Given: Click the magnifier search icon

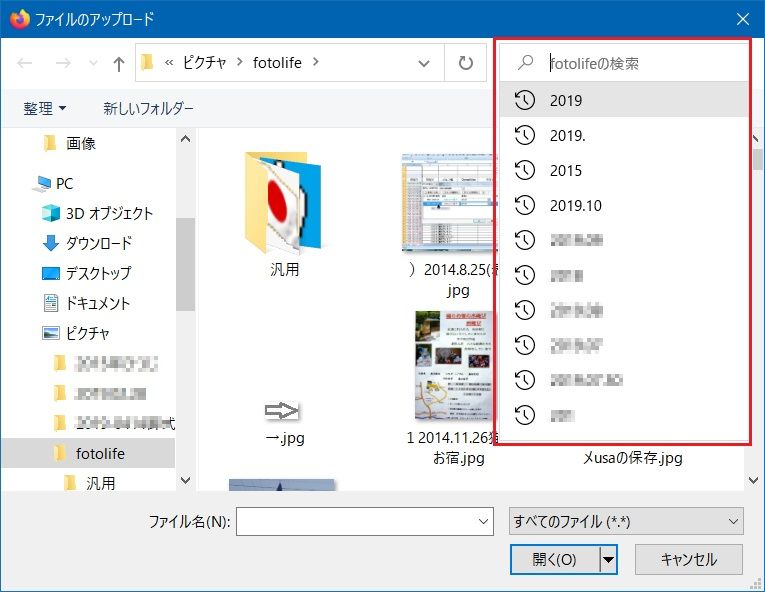Looking at the screenshot, I should click(525, 62).
